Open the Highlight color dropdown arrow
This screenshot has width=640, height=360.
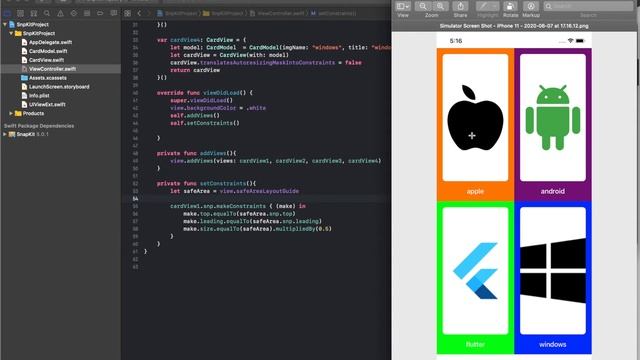495,6
